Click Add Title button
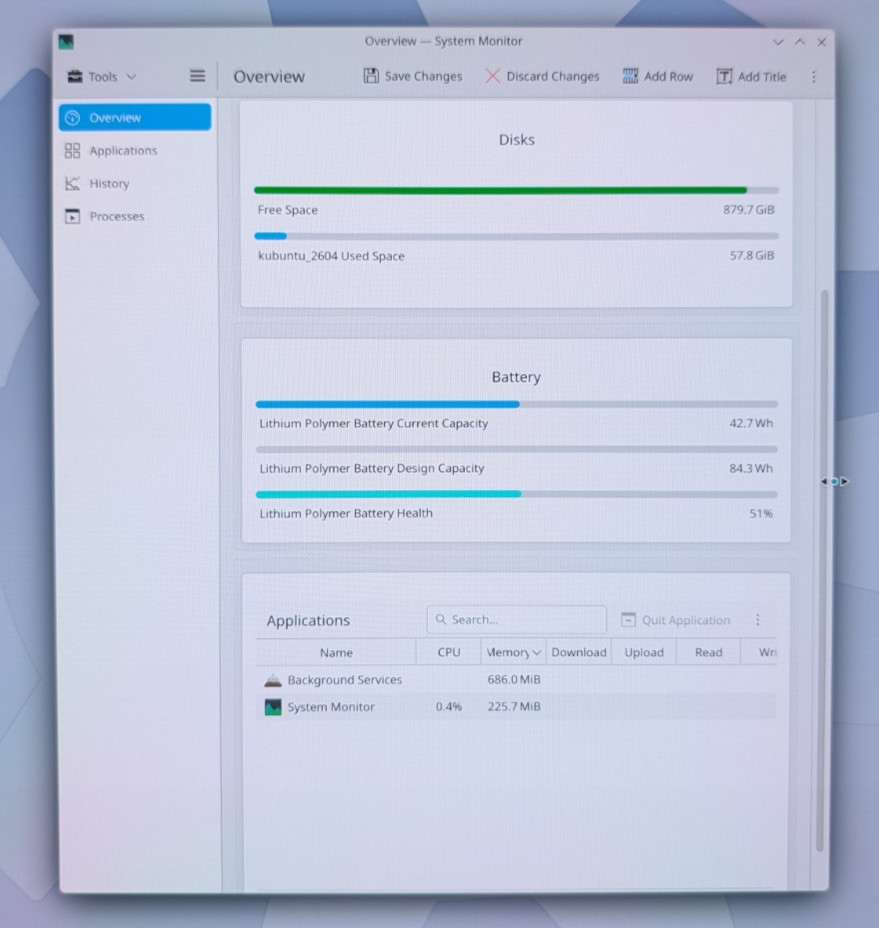879x928 pixels. click(751, 76)
